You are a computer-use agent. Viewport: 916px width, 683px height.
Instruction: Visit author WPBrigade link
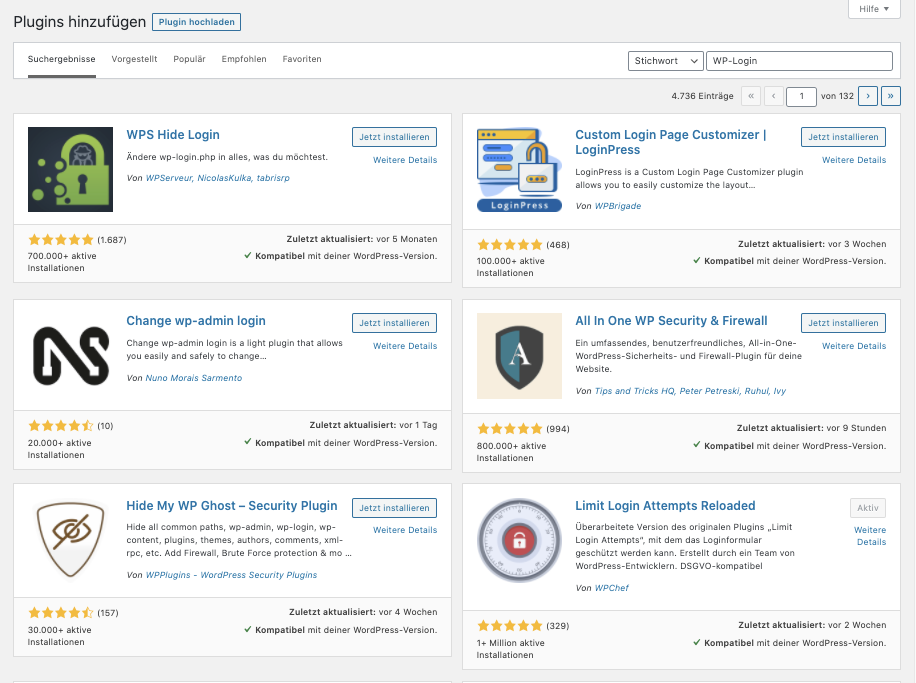[617, 206]
